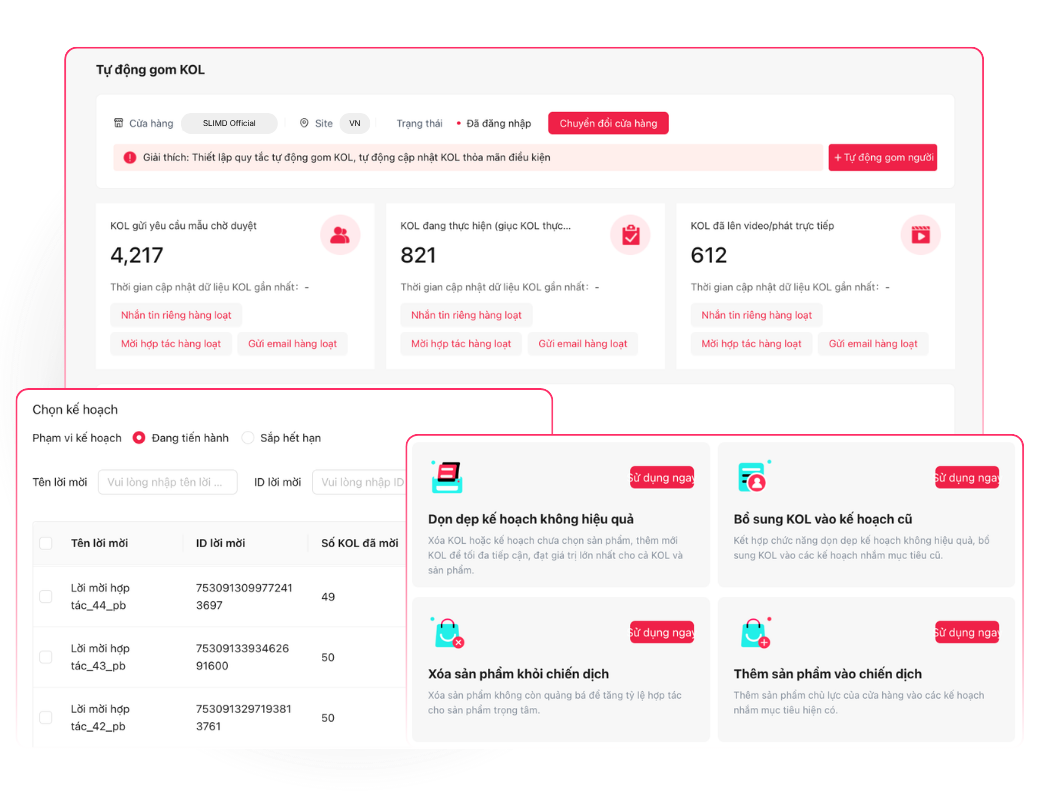Open the SLIMD Official store selector
Screen dimensions: 1041x796
[x=229, y=123]
